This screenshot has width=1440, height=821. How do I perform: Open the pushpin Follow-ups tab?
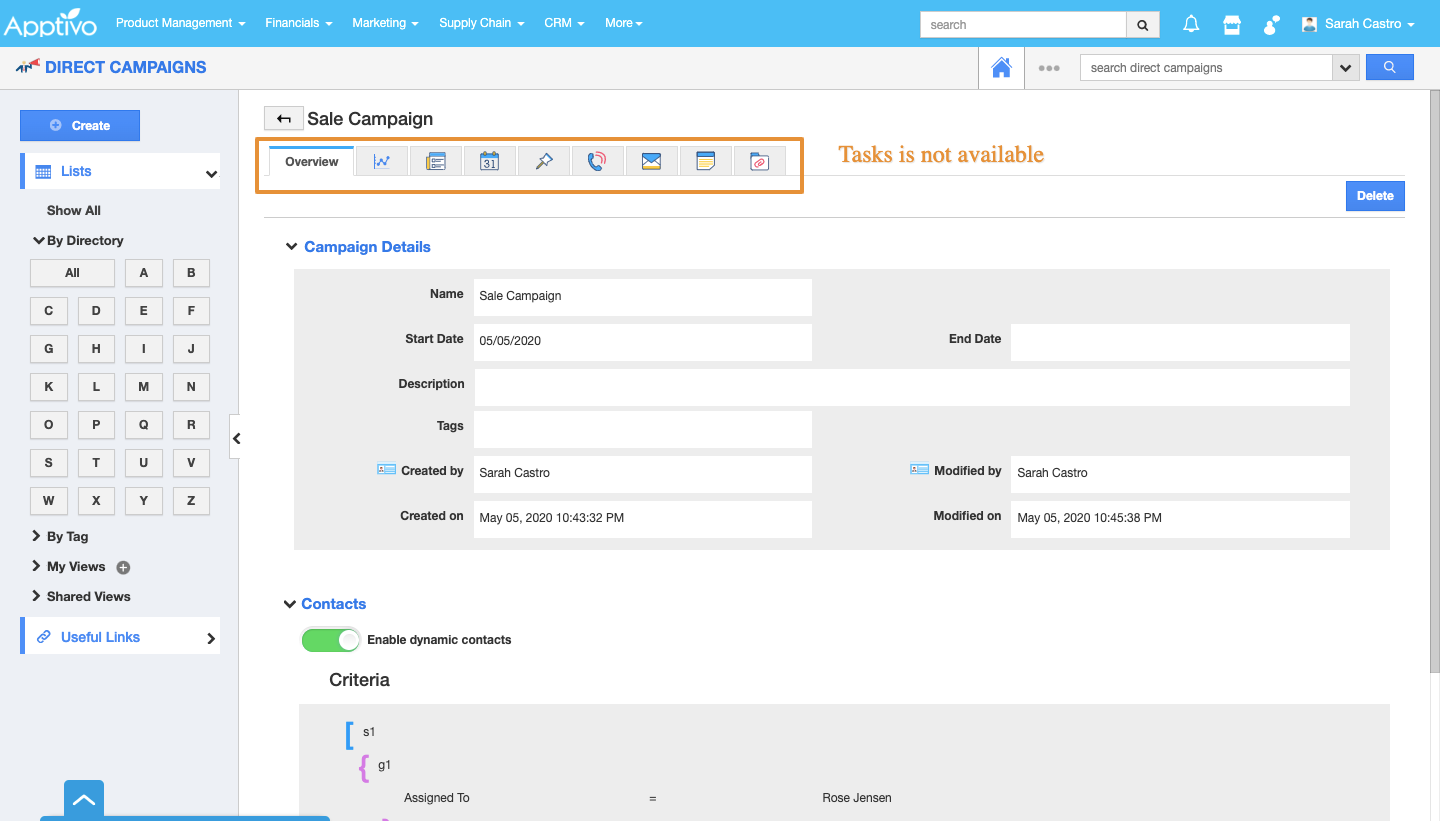pyautogui.click(x=543, y=161)
